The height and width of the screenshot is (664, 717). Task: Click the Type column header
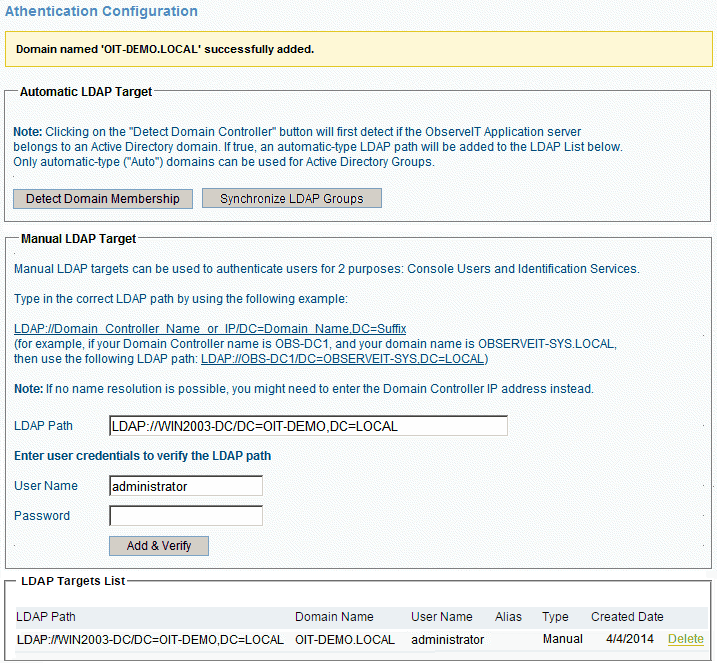pos(554,617)
